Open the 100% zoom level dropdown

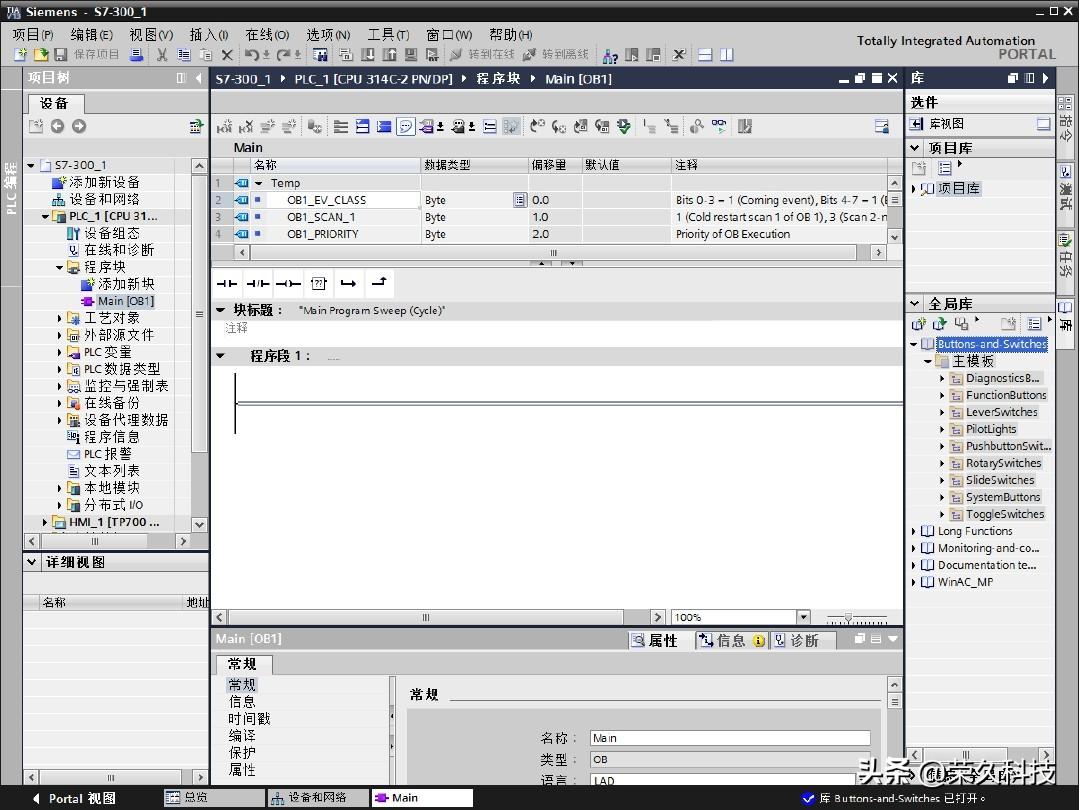point(803,617)
